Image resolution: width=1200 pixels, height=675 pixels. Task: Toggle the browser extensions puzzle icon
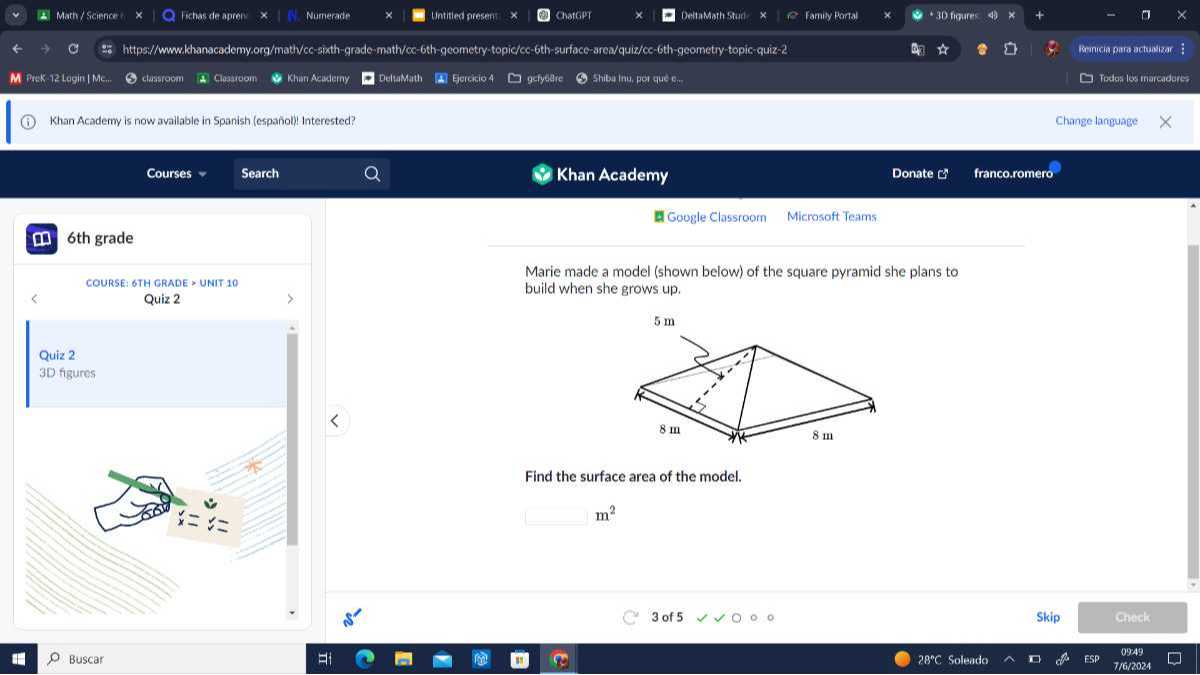[x=1010, y=48]
